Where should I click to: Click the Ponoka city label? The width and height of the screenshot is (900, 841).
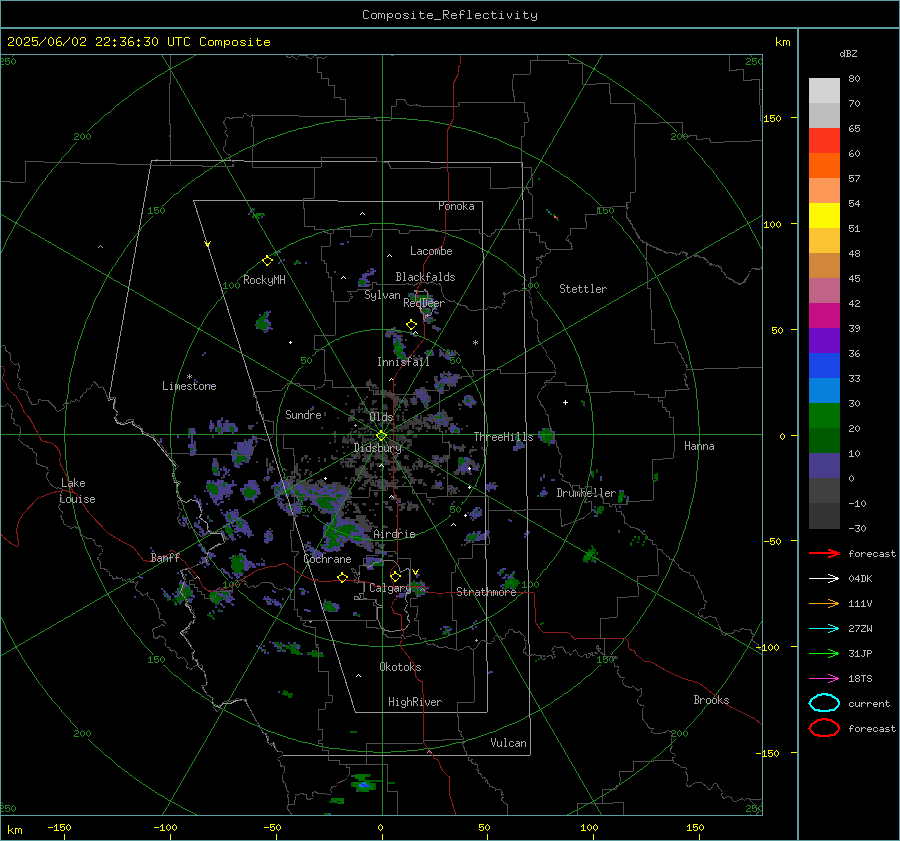coord(456,206)
